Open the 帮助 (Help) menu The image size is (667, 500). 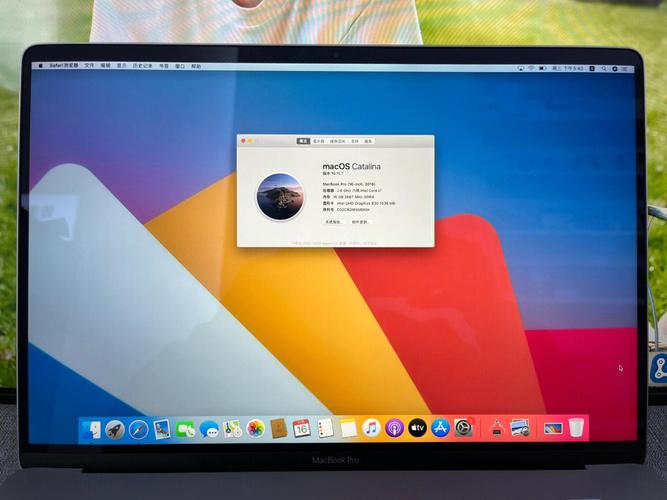point(196,66)
